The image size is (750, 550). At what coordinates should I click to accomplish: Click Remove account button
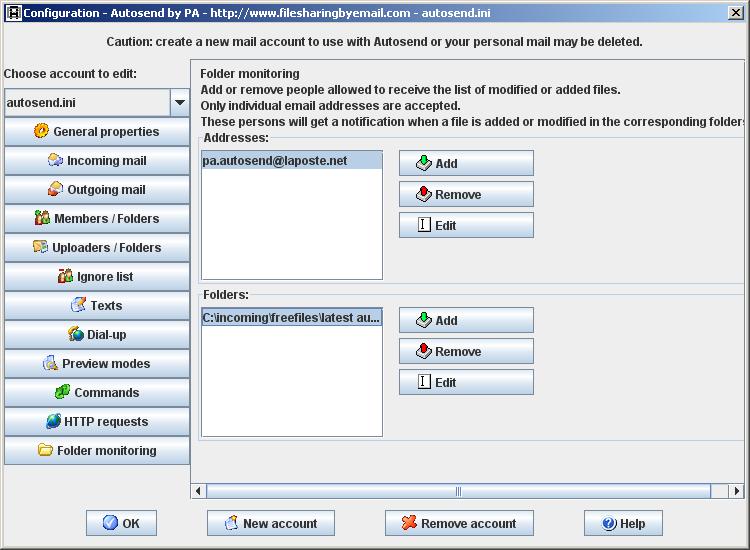tap(459, 523)
